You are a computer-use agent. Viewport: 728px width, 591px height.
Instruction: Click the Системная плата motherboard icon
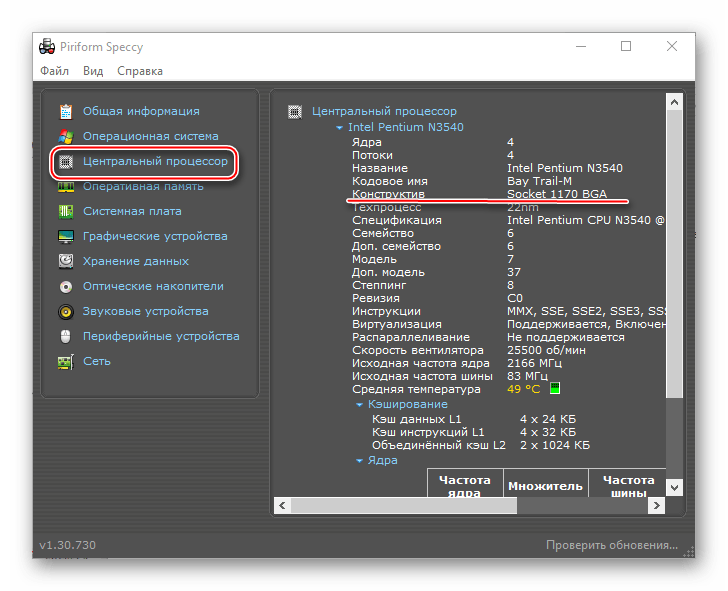tap(66, 211)
